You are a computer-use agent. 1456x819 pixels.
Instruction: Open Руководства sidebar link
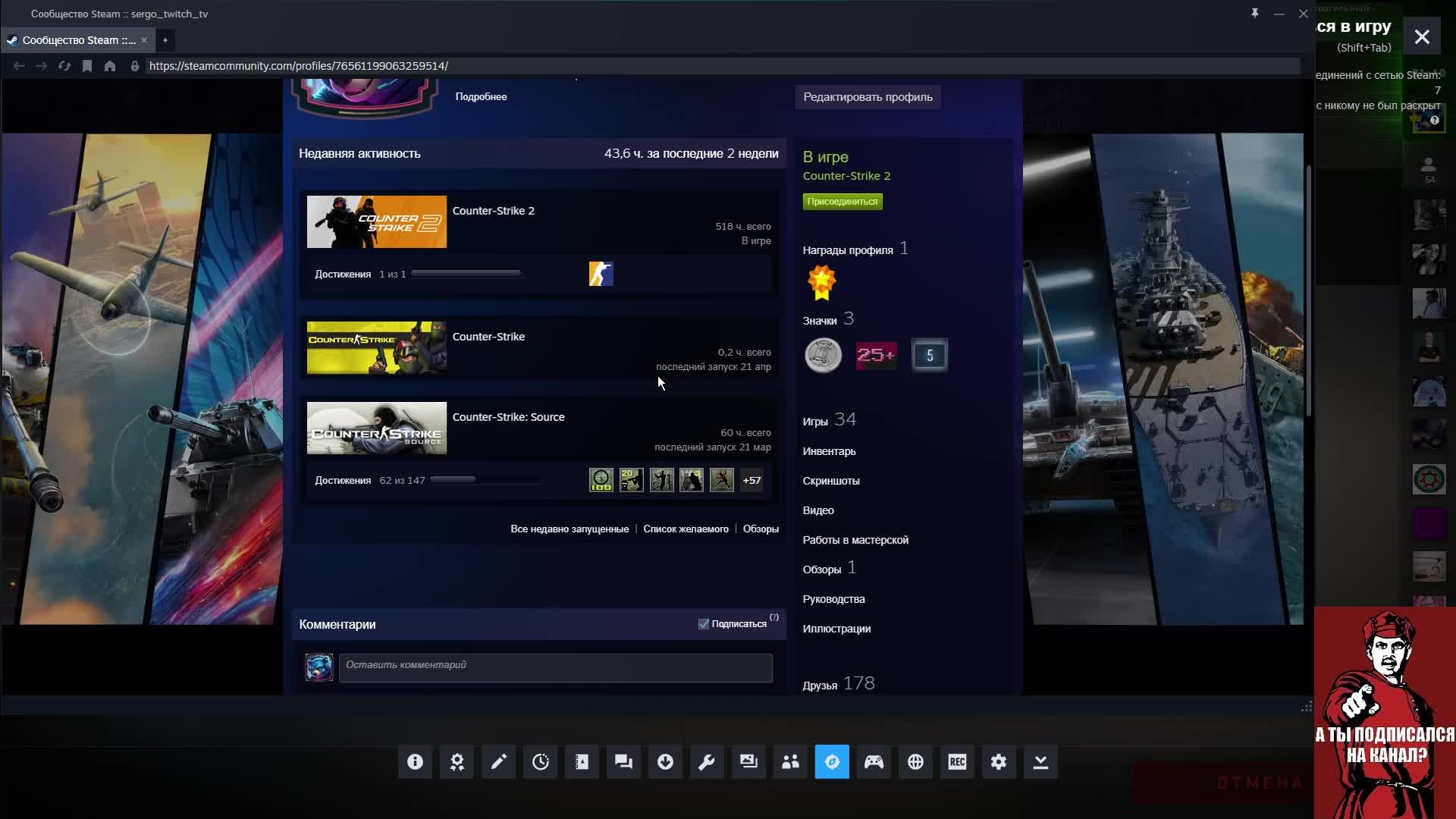(x=833, y=599)
